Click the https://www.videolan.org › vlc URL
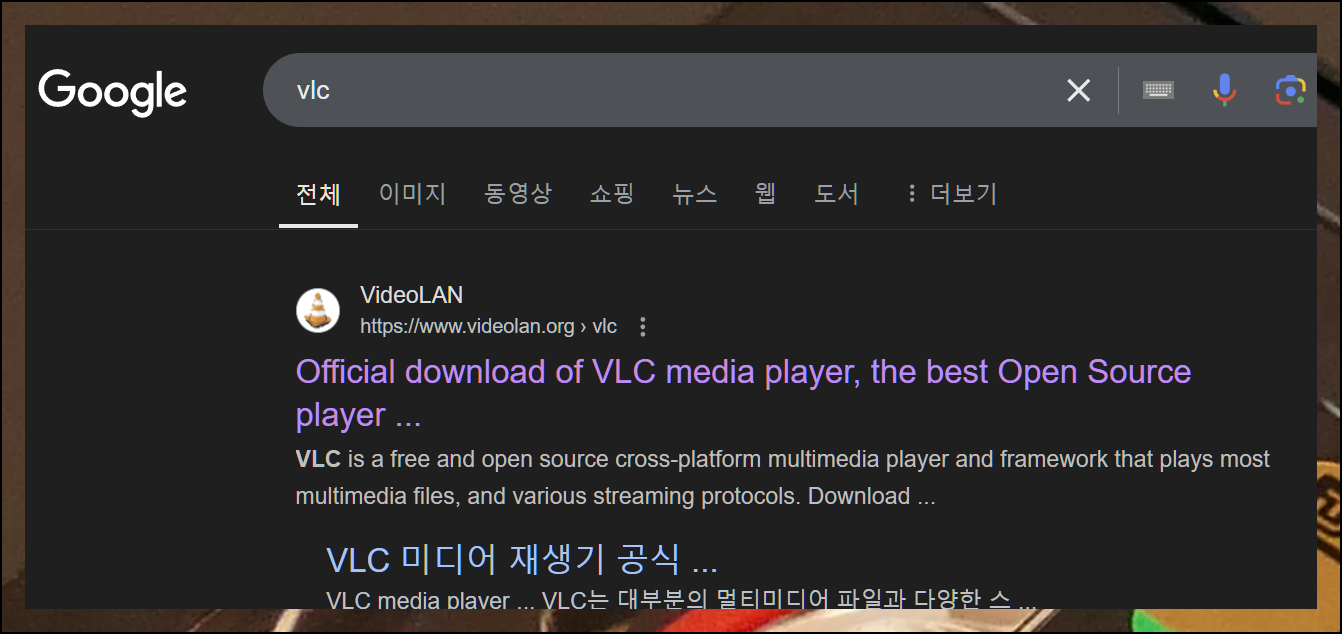This screenshot has width=1342, height=634. (488, 327)
